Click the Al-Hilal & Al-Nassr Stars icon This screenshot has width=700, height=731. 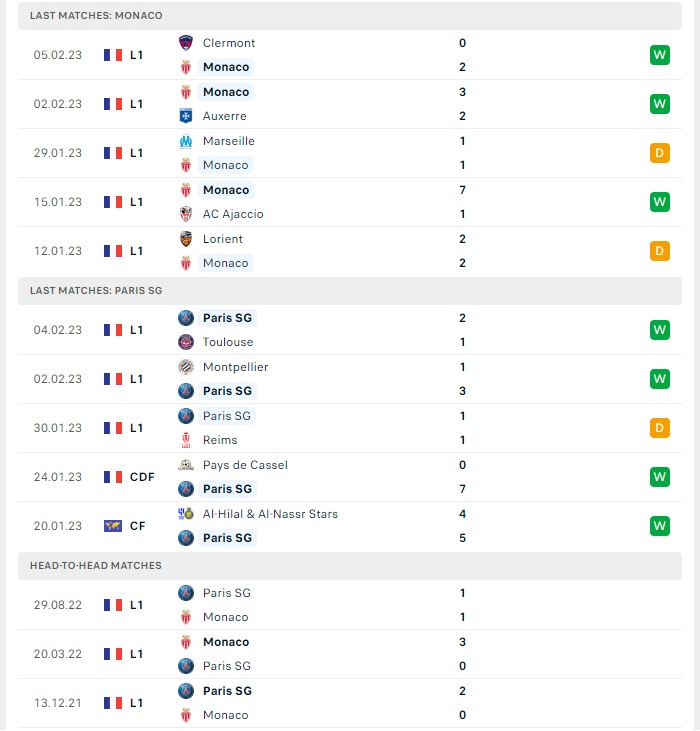click(185, 514)
